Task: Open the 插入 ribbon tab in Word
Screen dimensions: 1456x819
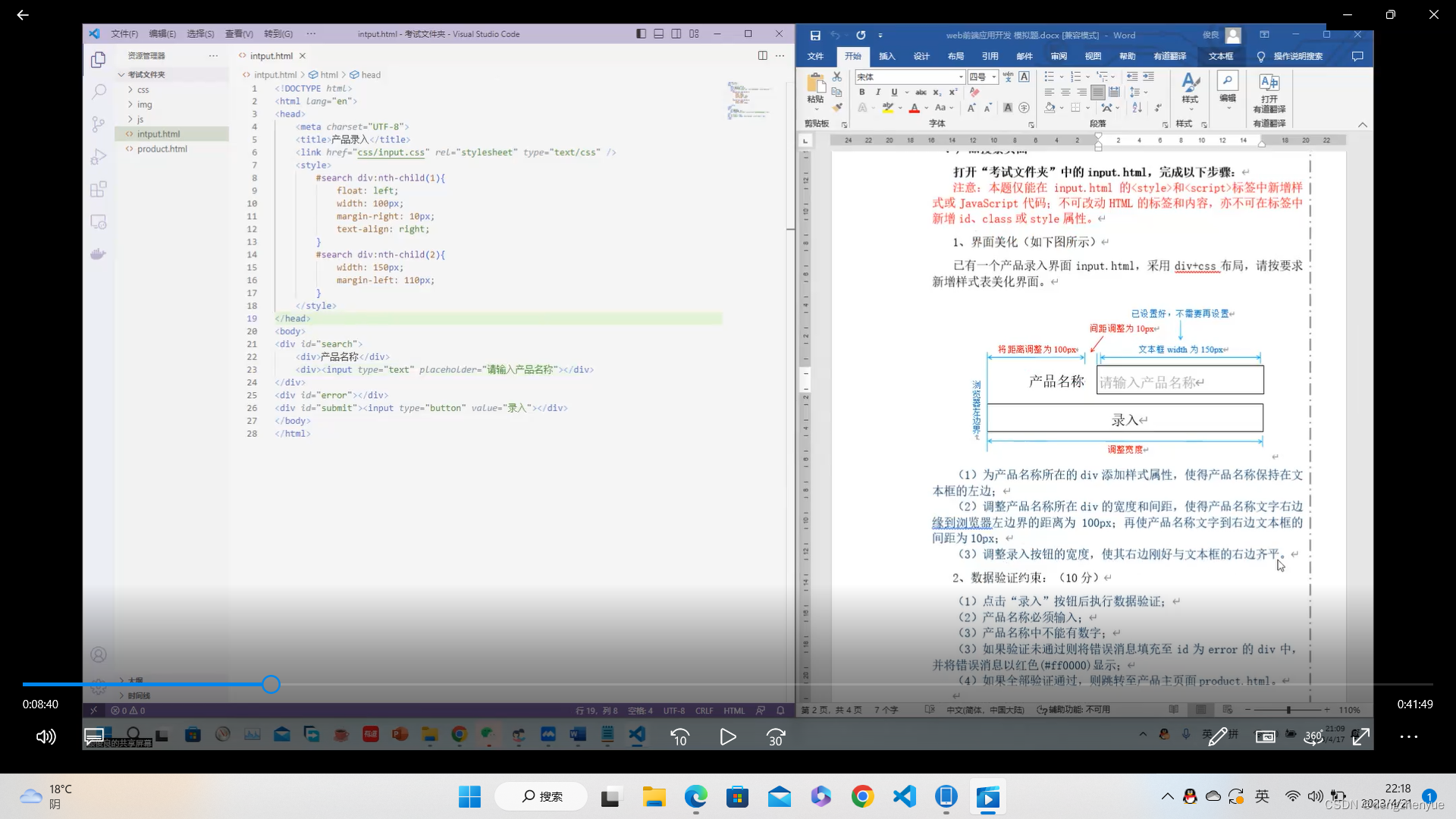Action: coord(886,56)
